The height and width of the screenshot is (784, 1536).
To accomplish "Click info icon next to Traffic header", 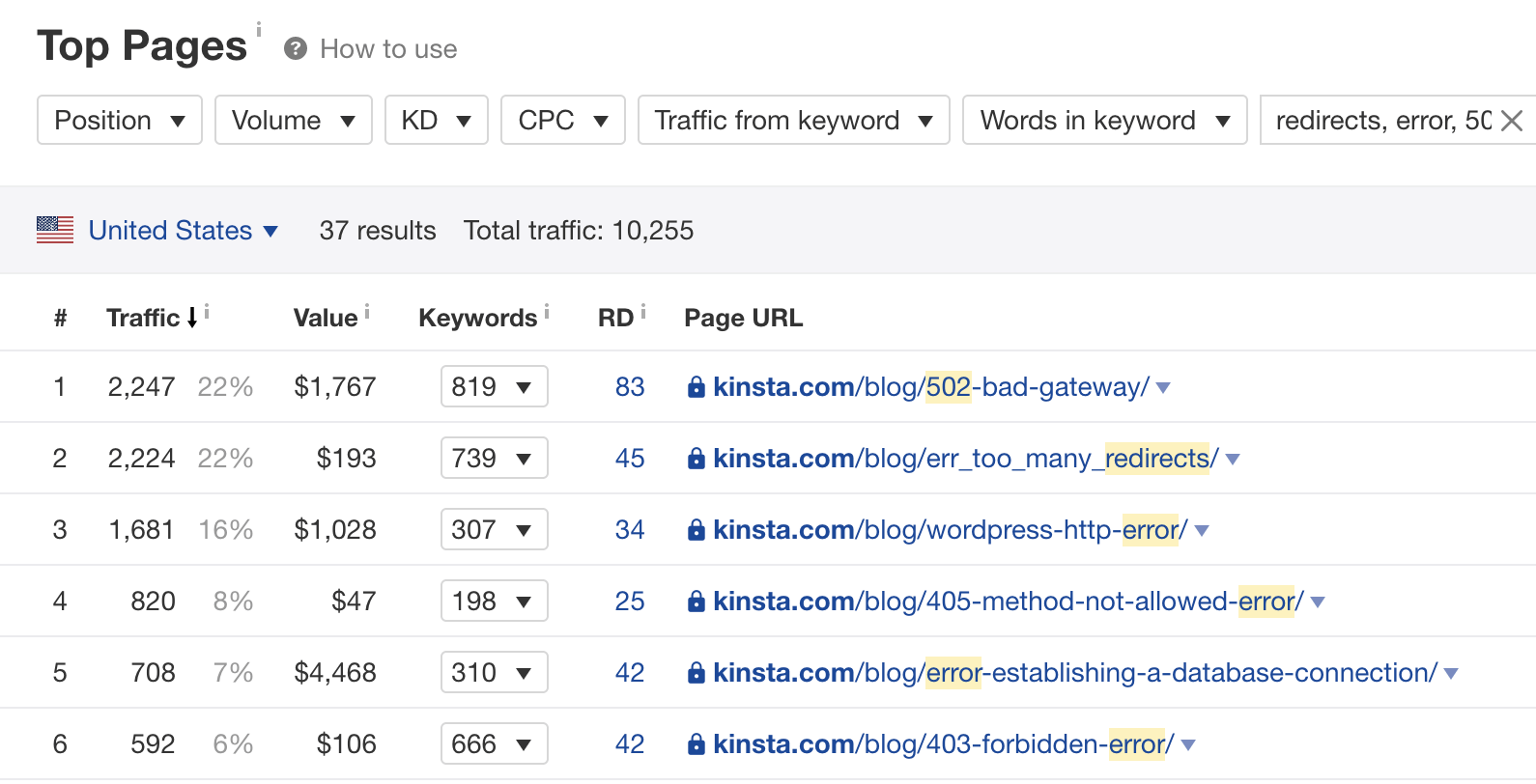I will pos(207,311).
